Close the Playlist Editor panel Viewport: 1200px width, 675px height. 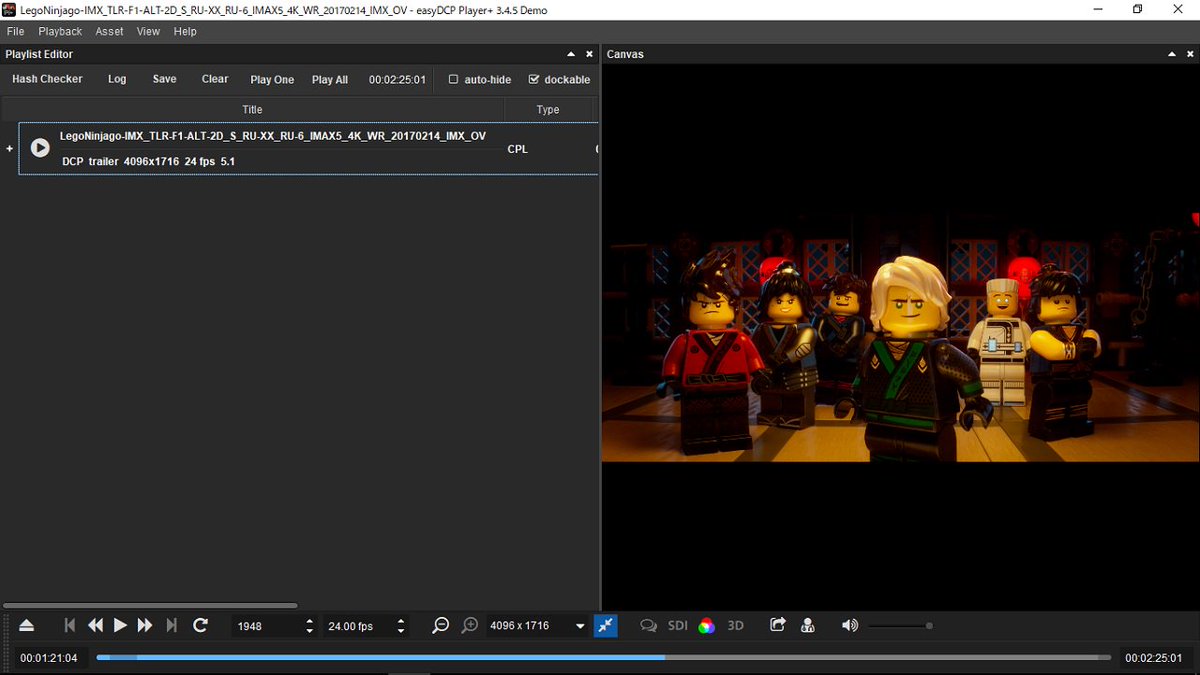point(589,54)
